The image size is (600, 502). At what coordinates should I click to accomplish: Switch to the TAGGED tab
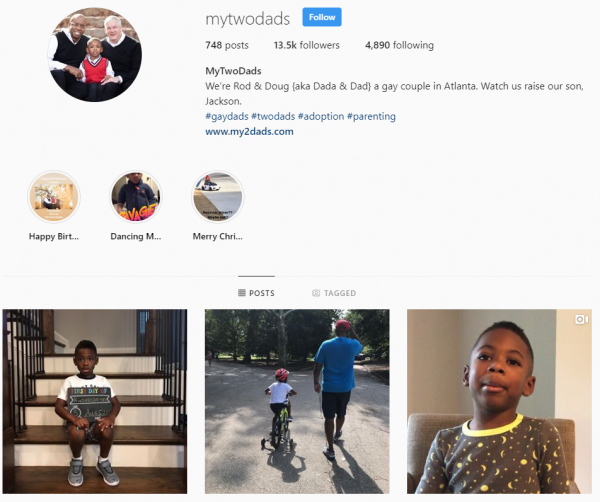(x=334, y=293)
